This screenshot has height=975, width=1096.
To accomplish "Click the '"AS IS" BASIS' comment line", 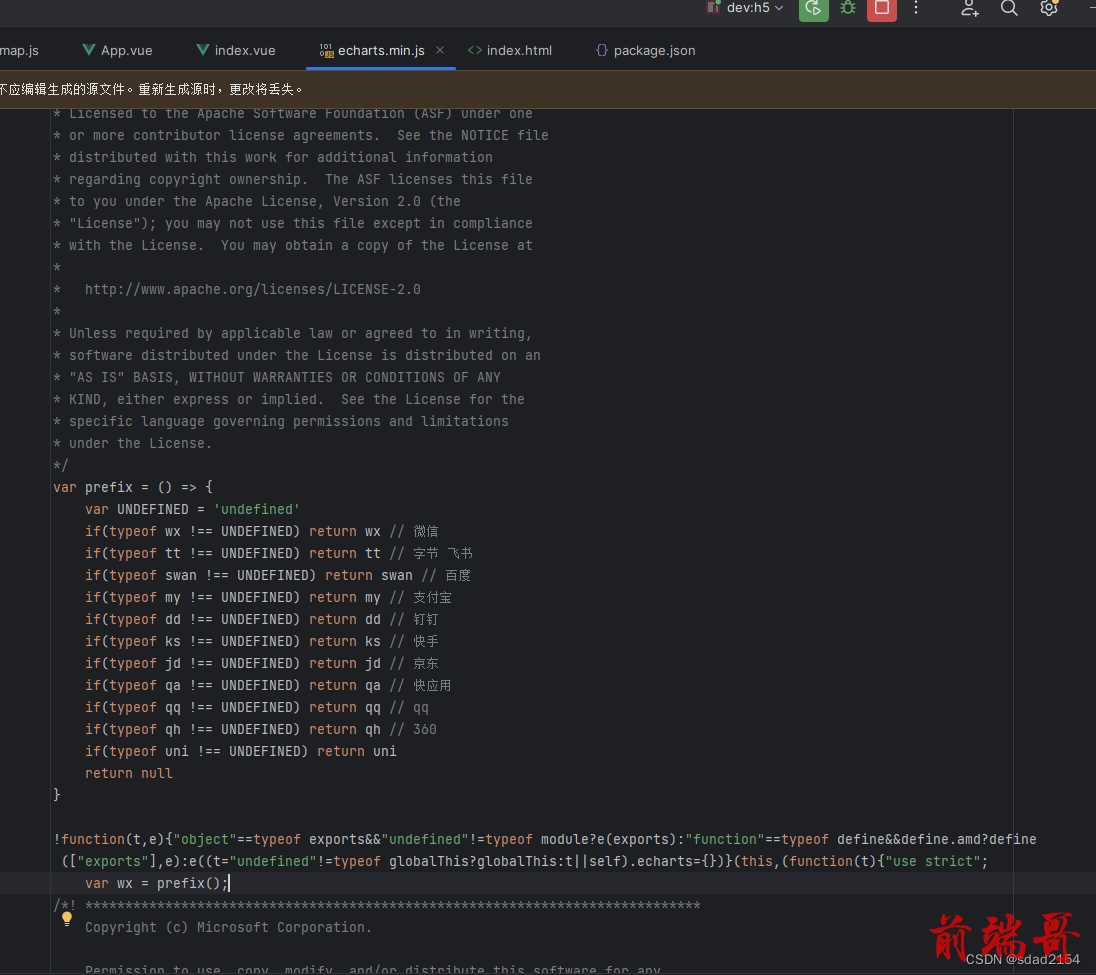I will point(277,377).
